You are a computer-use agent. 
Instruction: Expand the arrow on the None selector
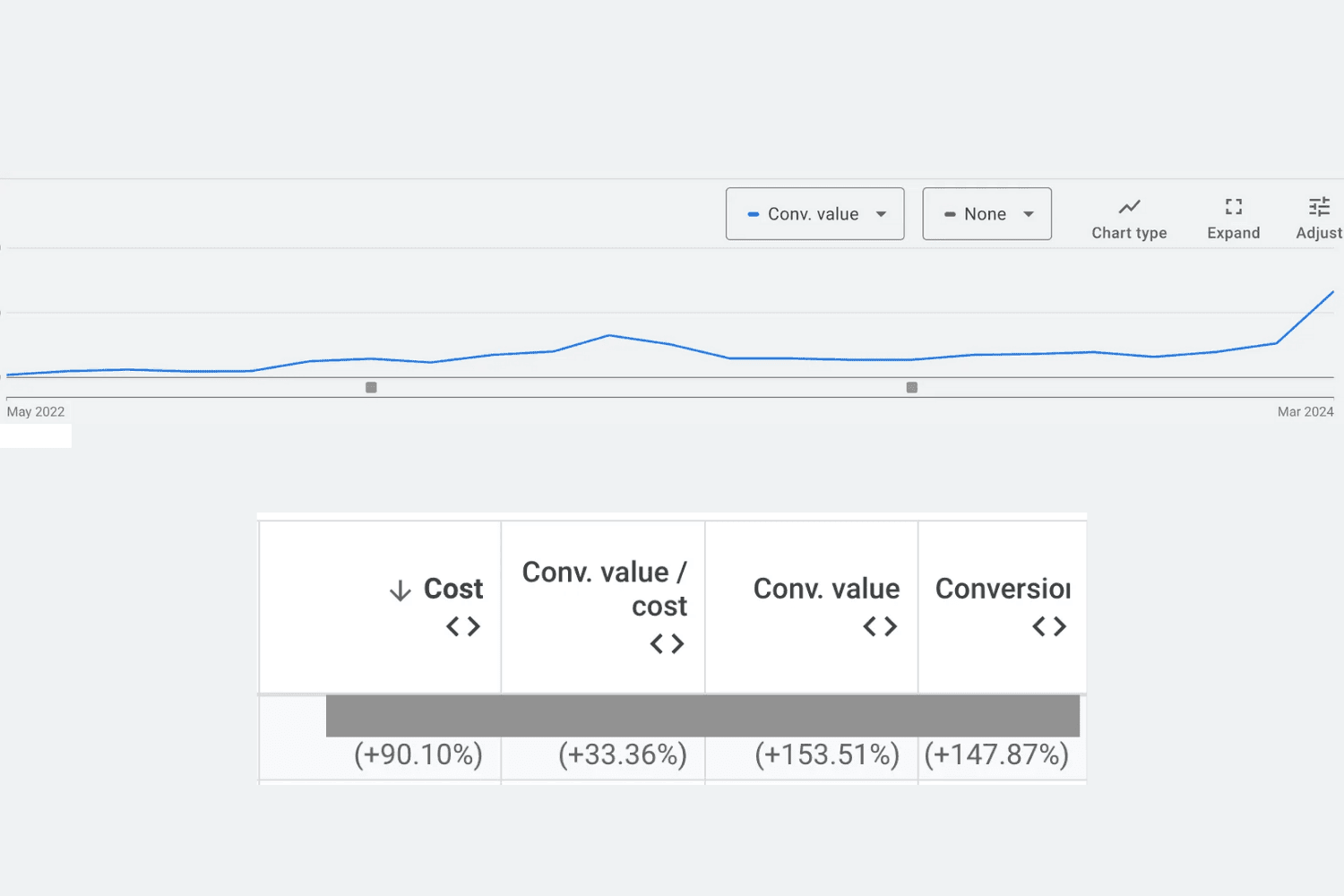(1029, 213)
